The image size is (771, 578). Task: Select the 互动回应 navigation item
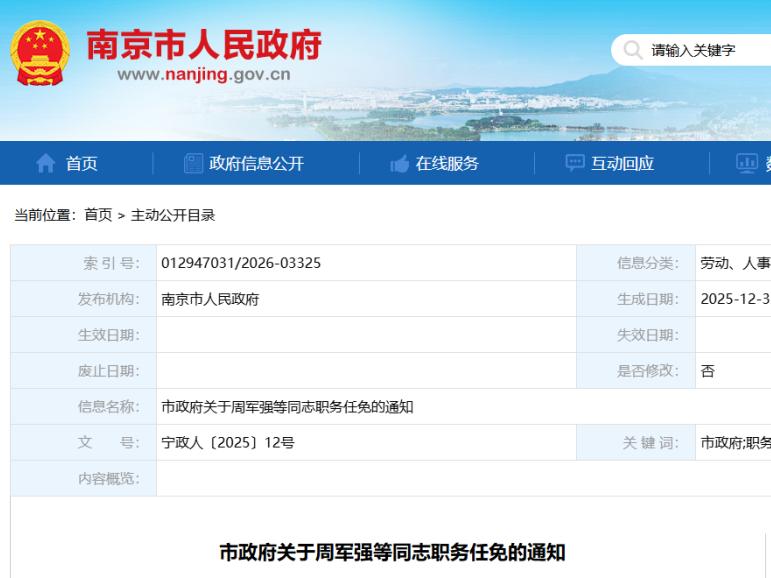pos(622,163)
